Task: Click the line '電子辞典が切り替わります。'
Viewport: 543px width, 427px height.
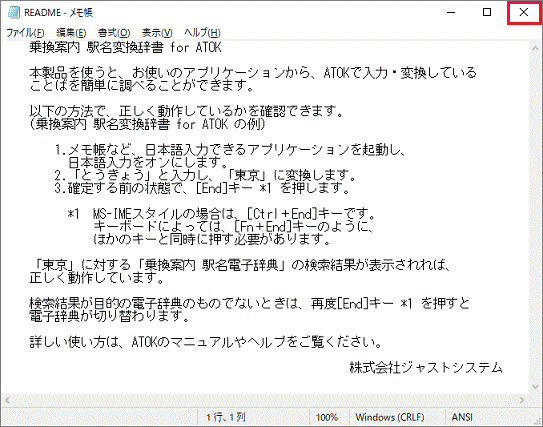Action: tap(110, 316)
